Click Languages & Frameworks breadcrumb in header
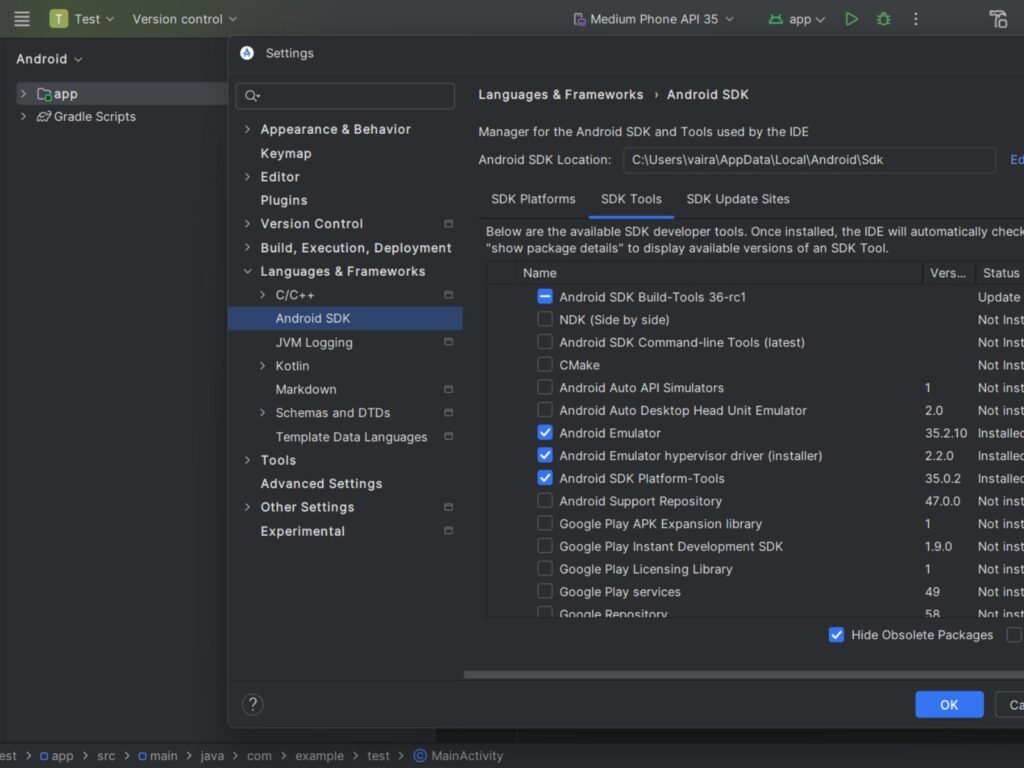This screenshot has height=768, width=1024. tap(560, 95)
